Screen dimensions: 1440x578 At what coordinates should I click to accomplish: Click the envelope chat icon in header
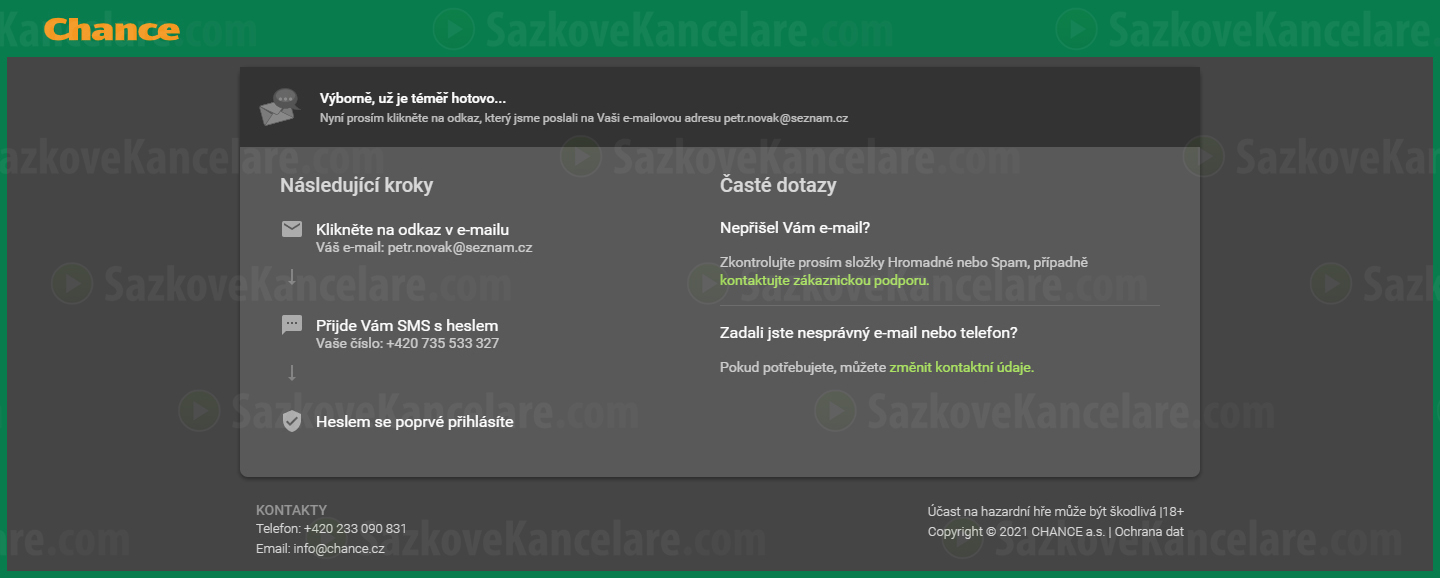point(280,107)
